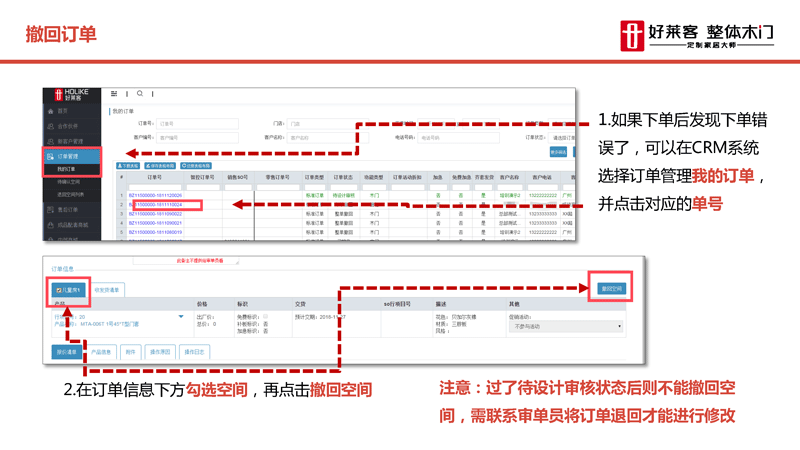Click the home icon beside 首页

pyautogui.click(x=51, y=111)
